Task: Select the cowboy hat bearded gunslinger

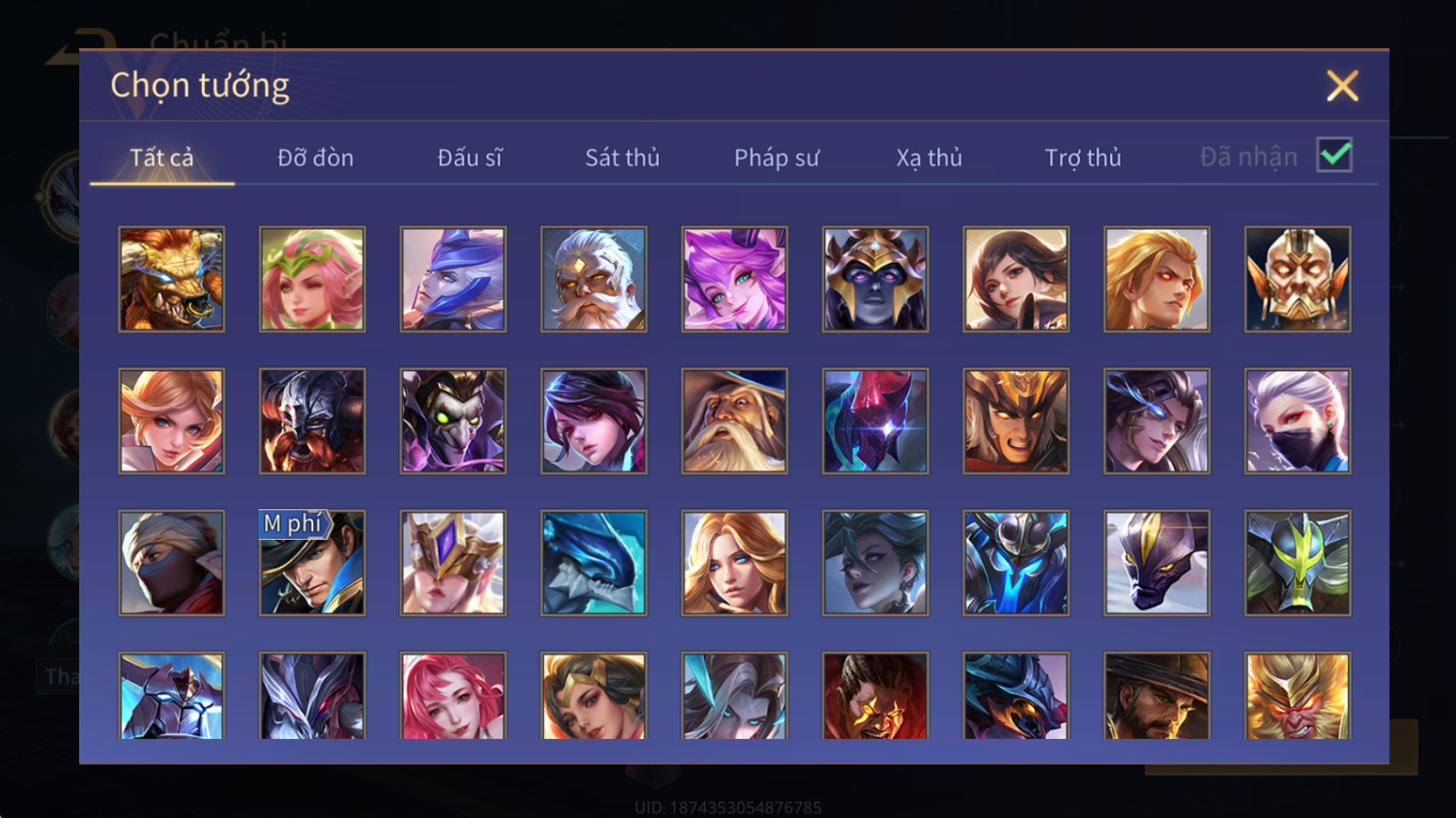Action: click(1156, 695)
